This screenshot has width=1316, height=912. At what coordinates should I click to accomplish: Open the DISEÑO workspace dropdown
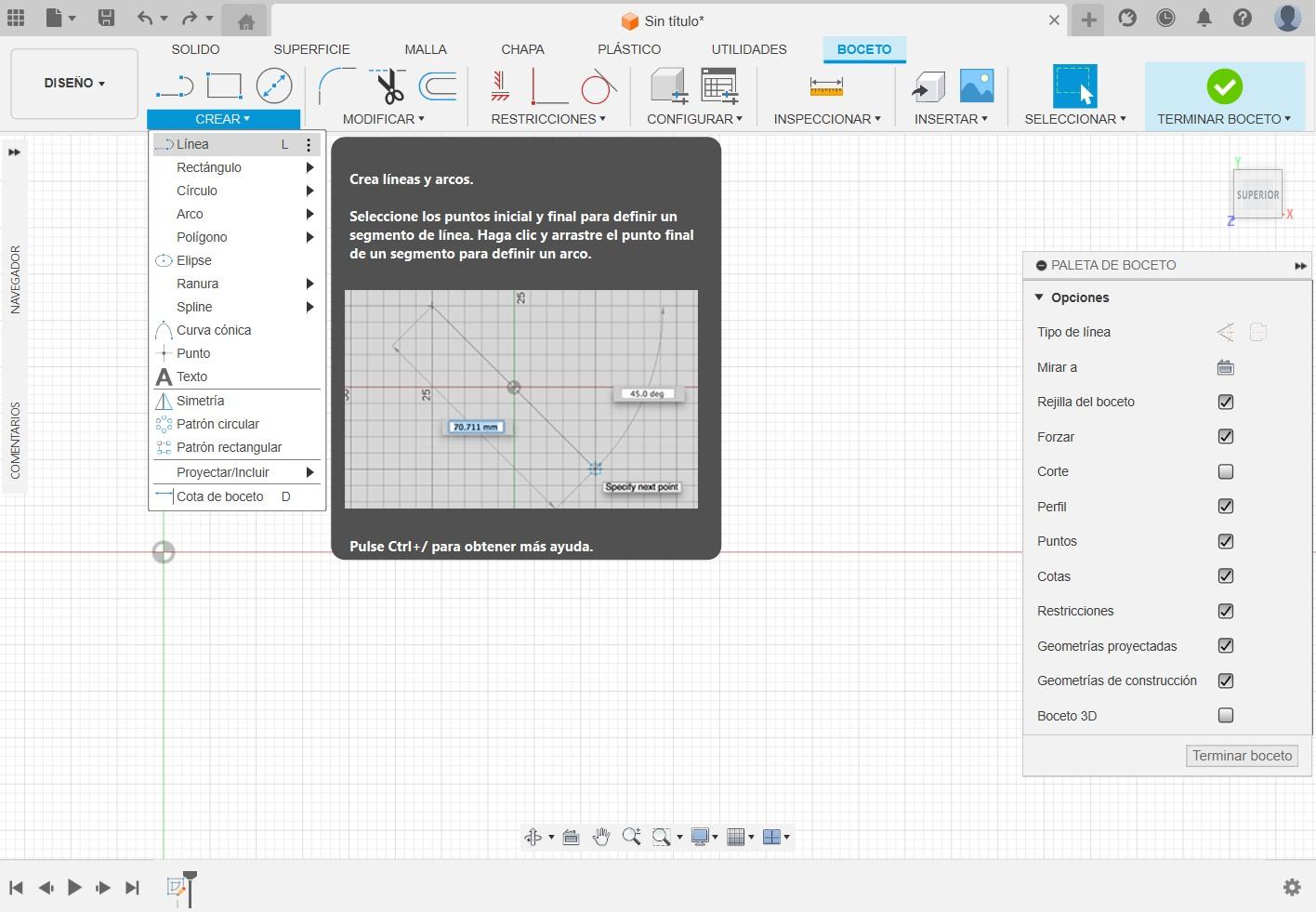(74, 83)
